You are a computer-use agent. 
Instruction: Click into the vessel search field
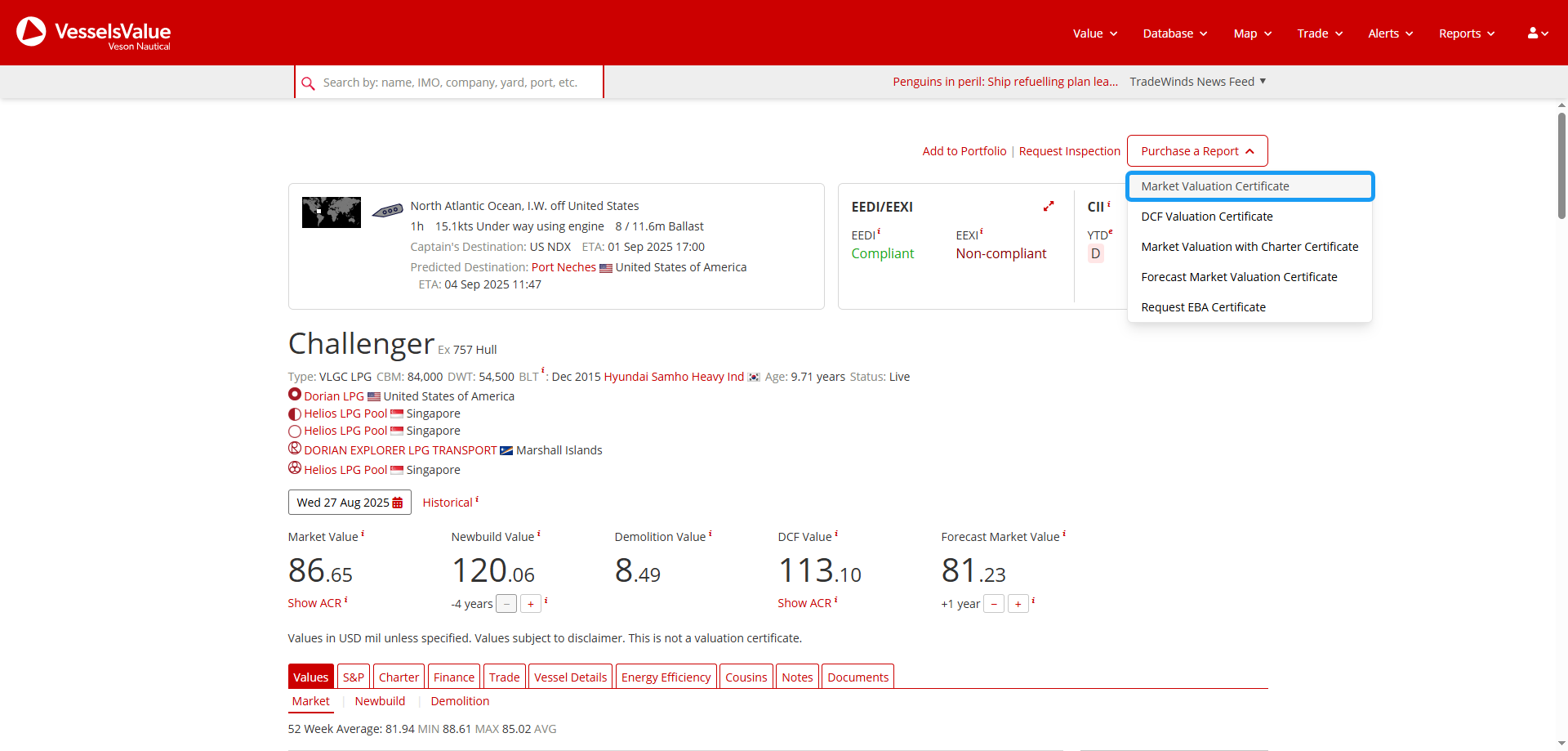pos(457,83)
